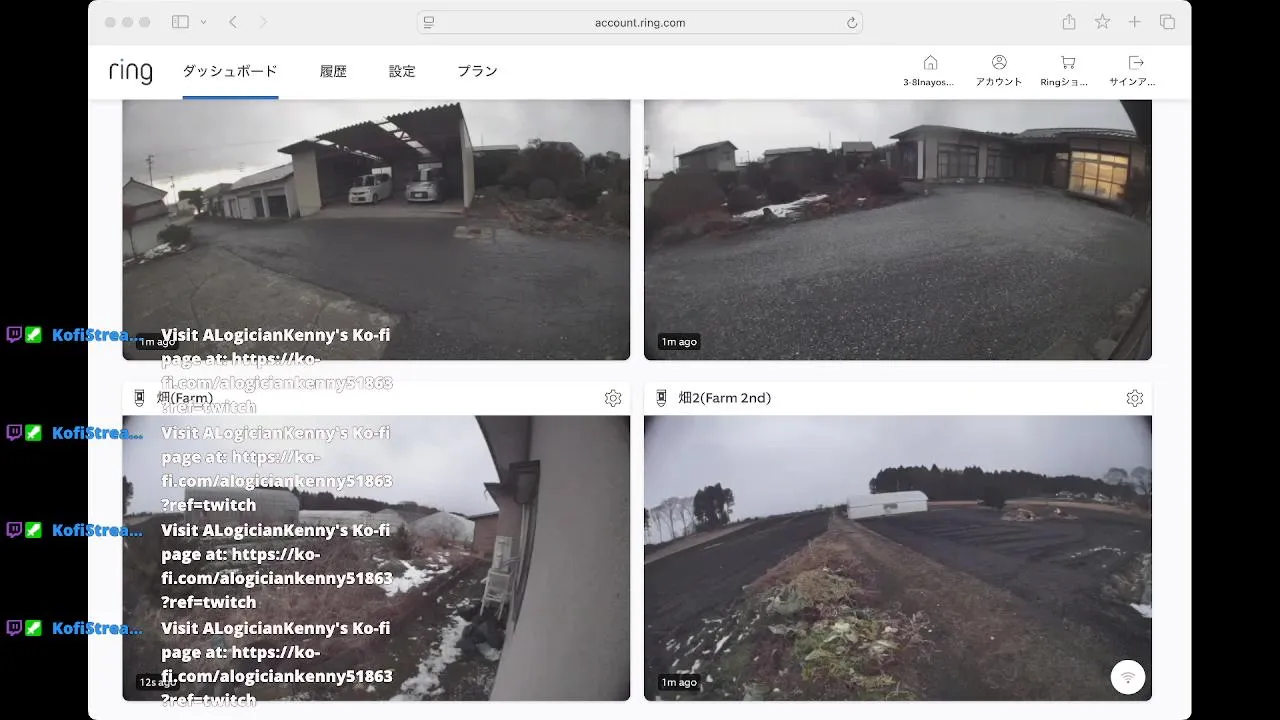Viewport: 1280px width, 720px height.
Task: Click the Ring logo
Action: 131,71
